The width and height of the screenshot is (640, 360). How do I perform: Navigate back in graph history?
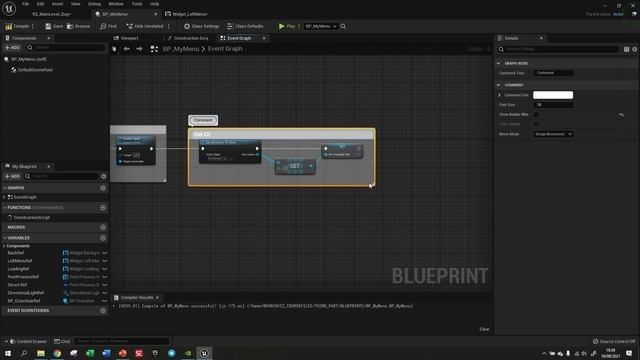127,49
